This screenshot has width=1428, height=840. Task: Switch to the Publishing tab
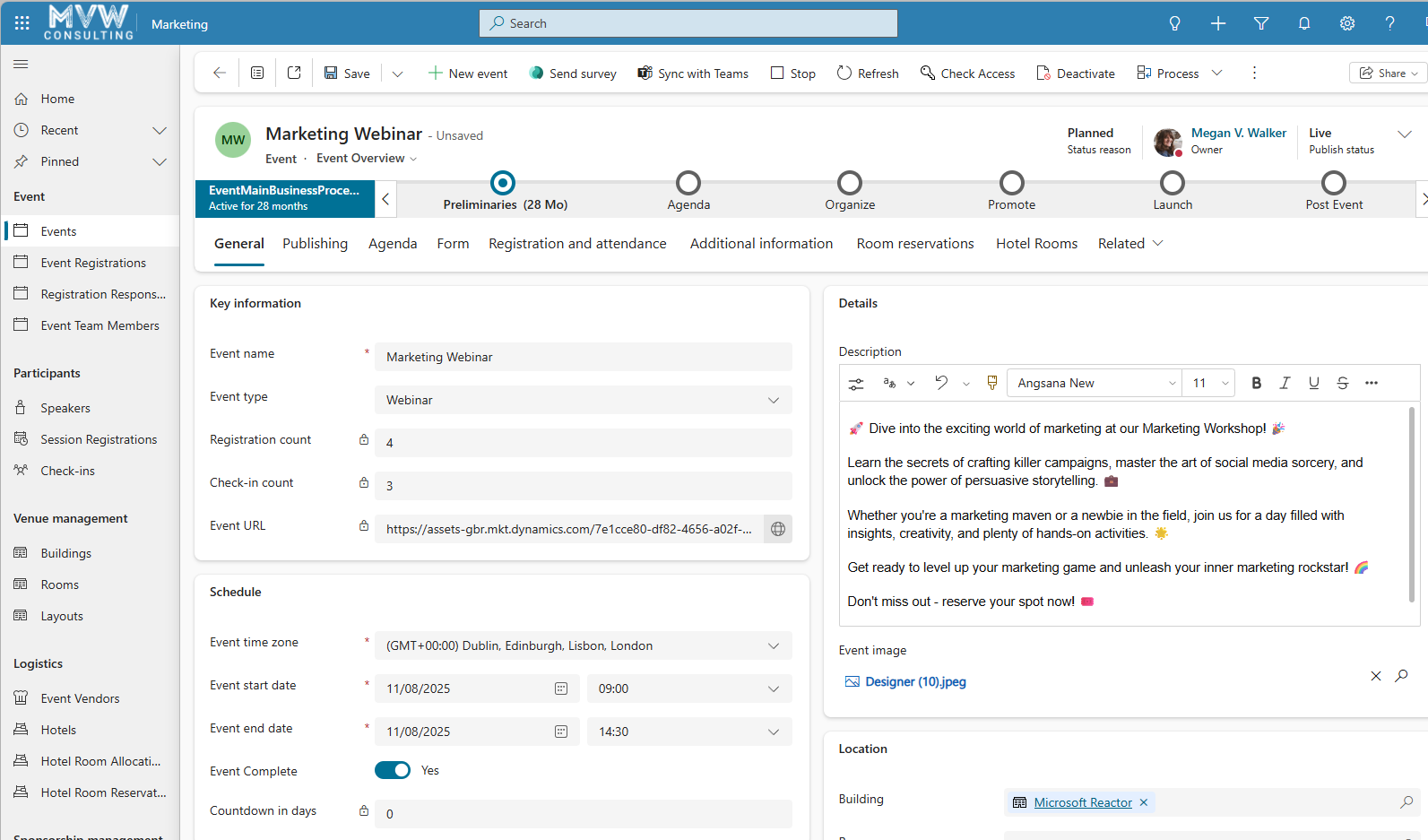pyautogui.click(x=315, y=244)
